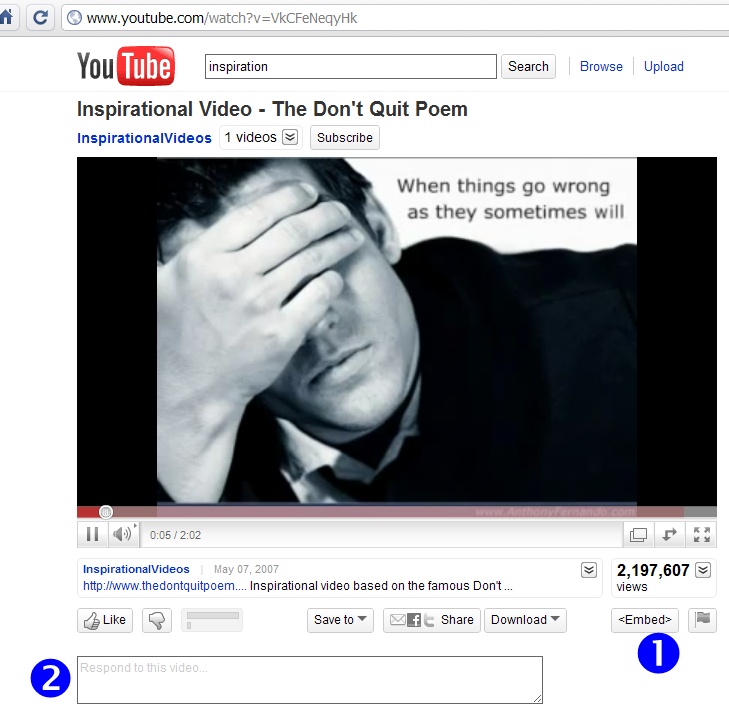The height and width of the screenshot is (726, 729).
Task: Click the May 07, 2007 date
Action: tap(246, 569)
